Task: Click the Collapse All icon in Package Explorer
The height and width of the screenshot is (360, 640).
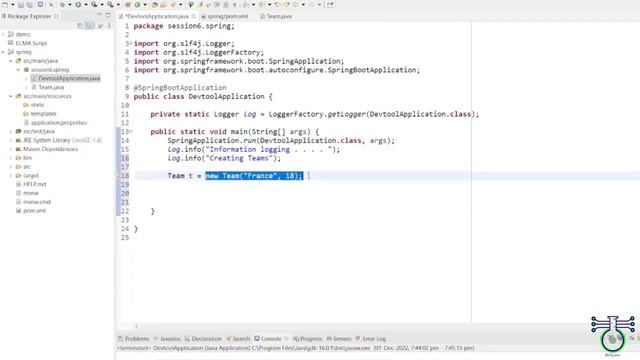Action: click(x=80, y=26)
